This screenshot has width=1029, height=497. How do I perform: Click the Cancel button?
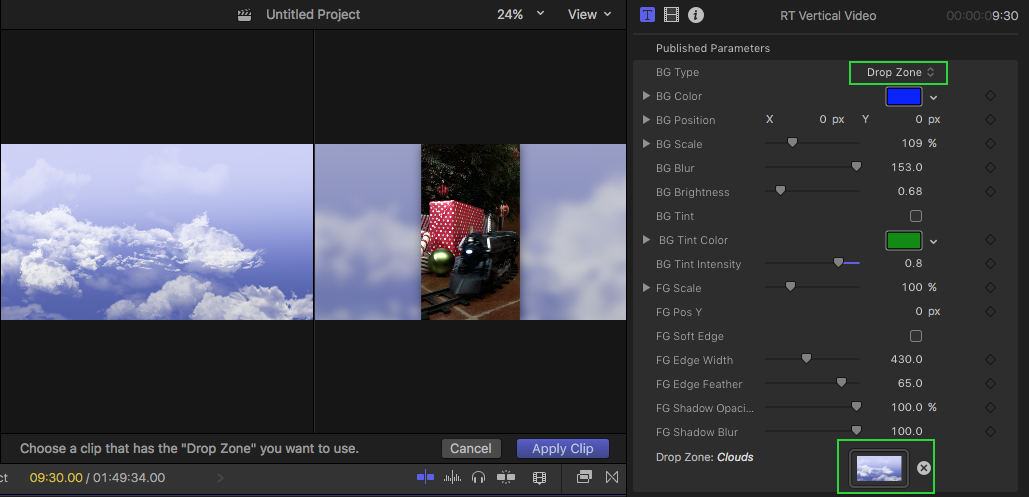tap(470, 449)
